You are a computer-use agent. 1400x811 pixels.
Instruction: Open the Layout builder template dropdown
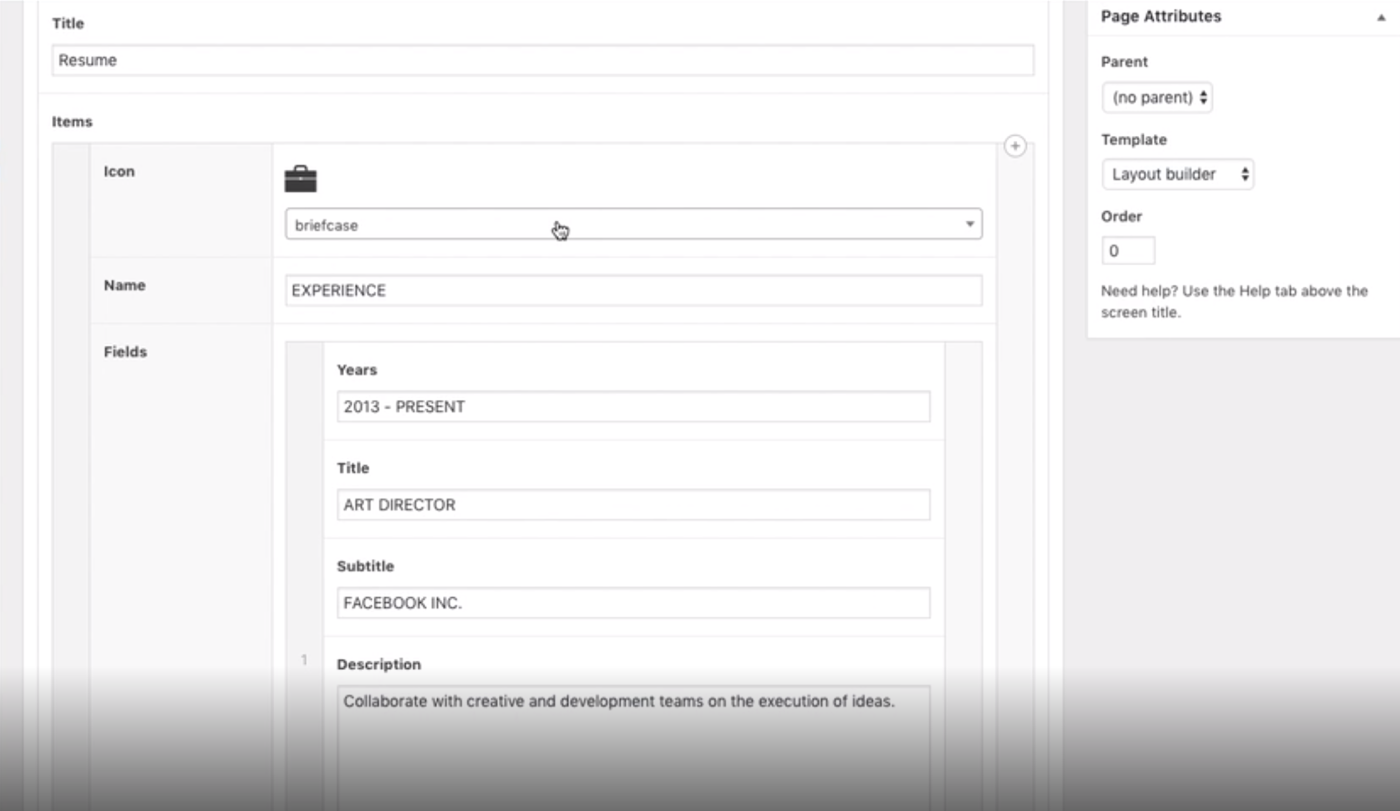pos(1178,174)
